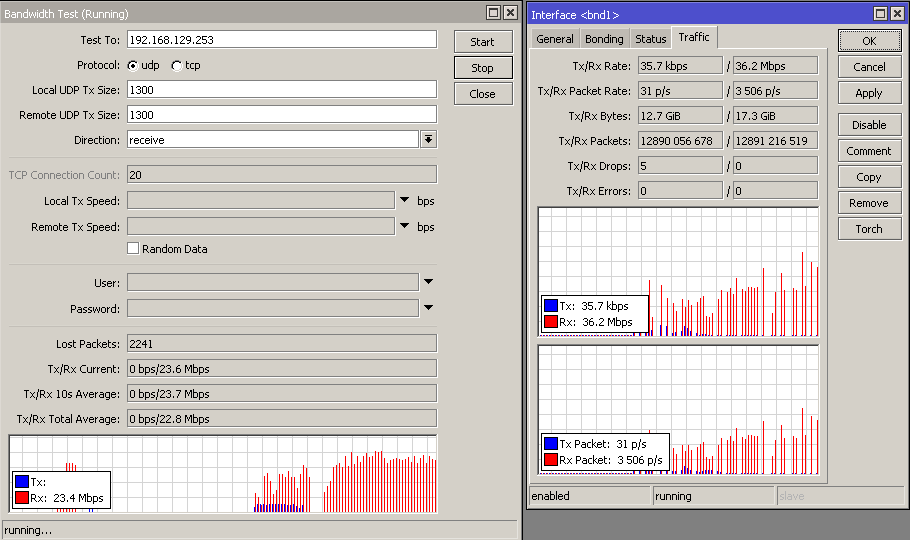
Task: Select the udp protocol radio button
Action: click(133, 66)
